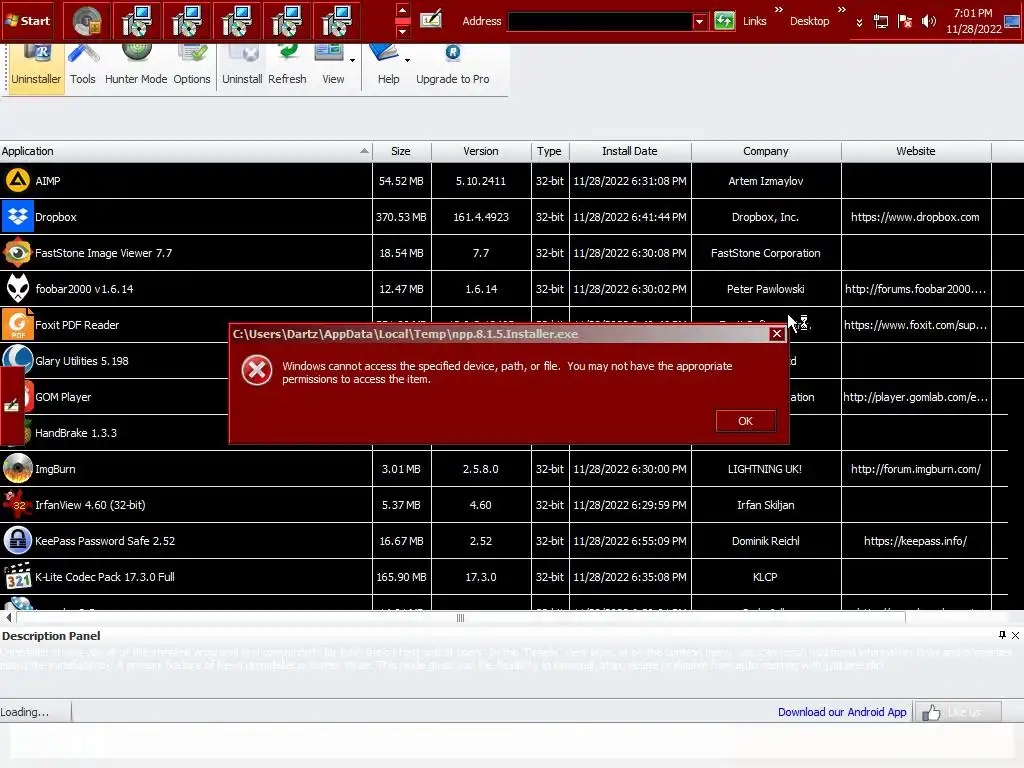The width and height of the screenshot is (1024, 768).
Task: Sort by Version column header
Action: pos(481,151)
